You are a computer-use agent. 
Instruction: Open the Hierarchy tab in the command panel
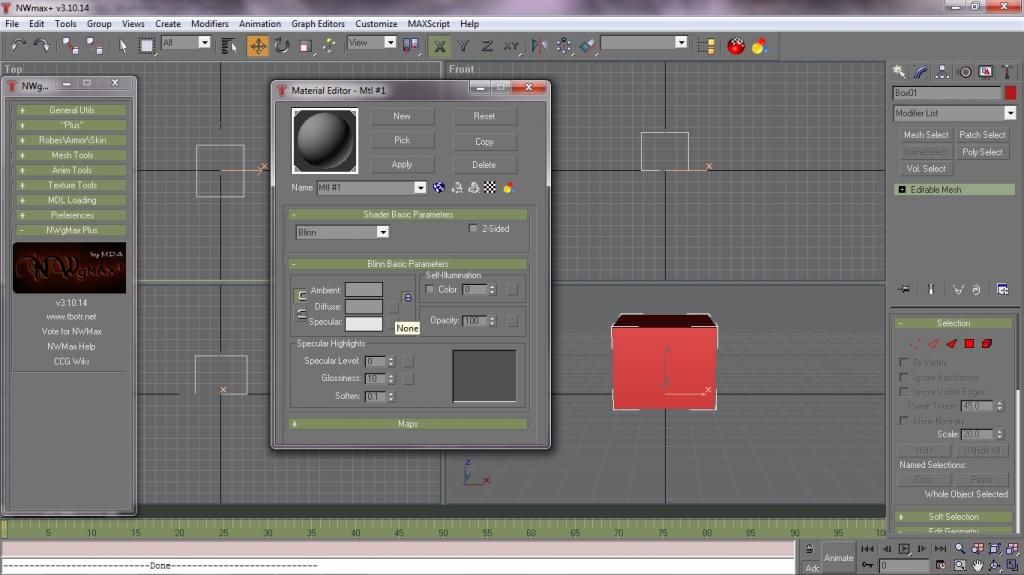click(x=942, y=72)
